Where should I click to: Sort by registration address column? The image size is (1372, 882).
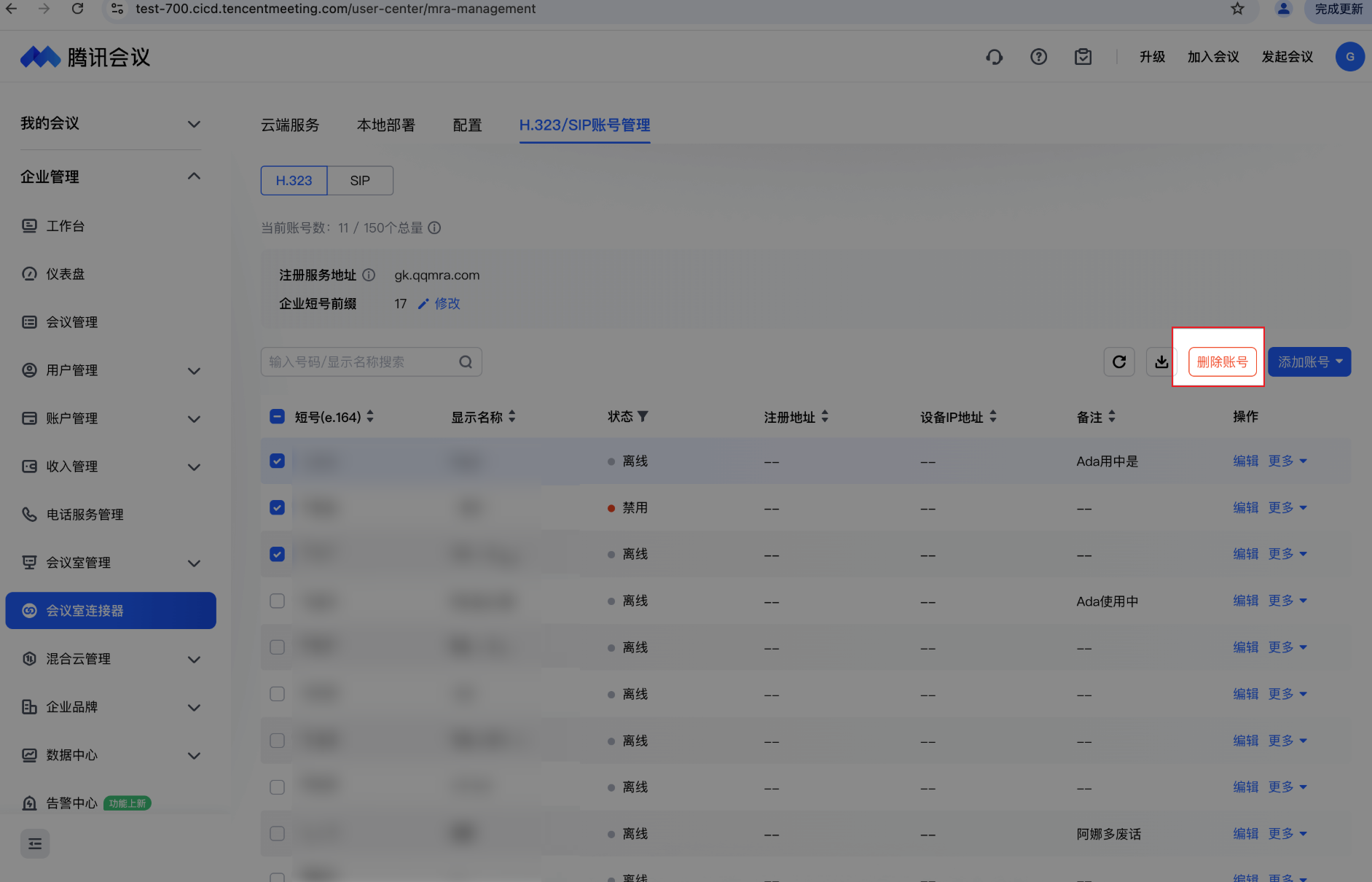[825, 416]
